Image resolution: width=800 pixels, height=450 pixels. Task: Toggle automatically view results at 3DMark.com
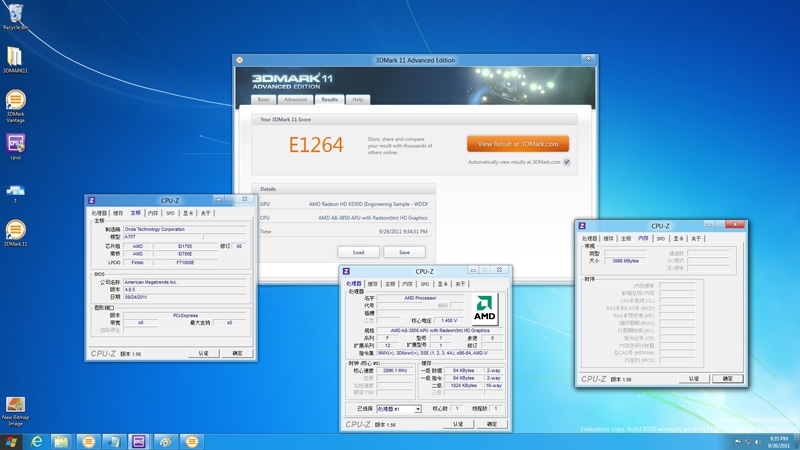(x=566, y=162)
